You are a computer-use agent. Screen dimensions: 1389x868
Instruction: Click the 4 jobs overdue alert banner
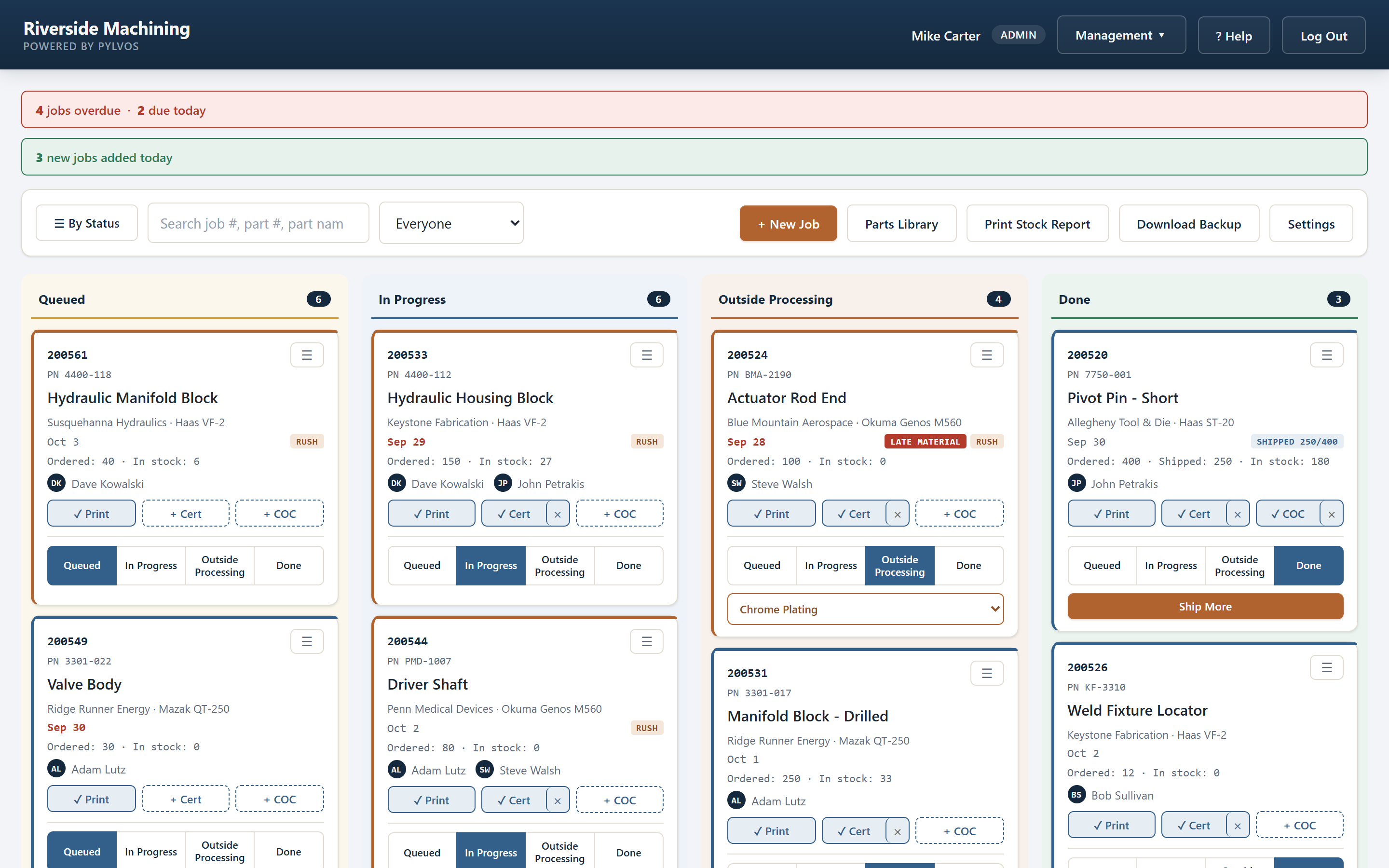(694, 109)
